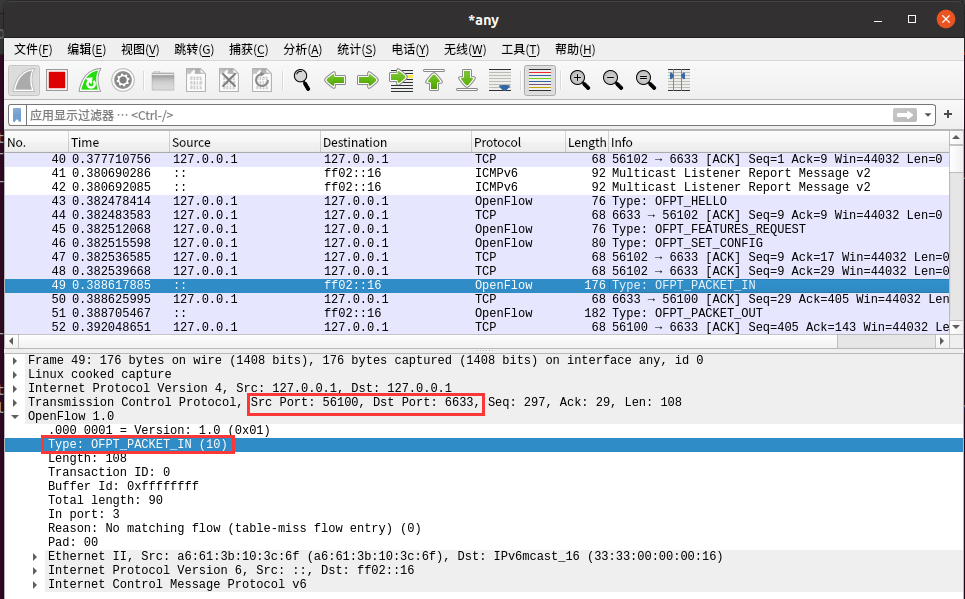965x599 pixels.
Task: Jump to the first packet icon
Action: click(434, 81)
